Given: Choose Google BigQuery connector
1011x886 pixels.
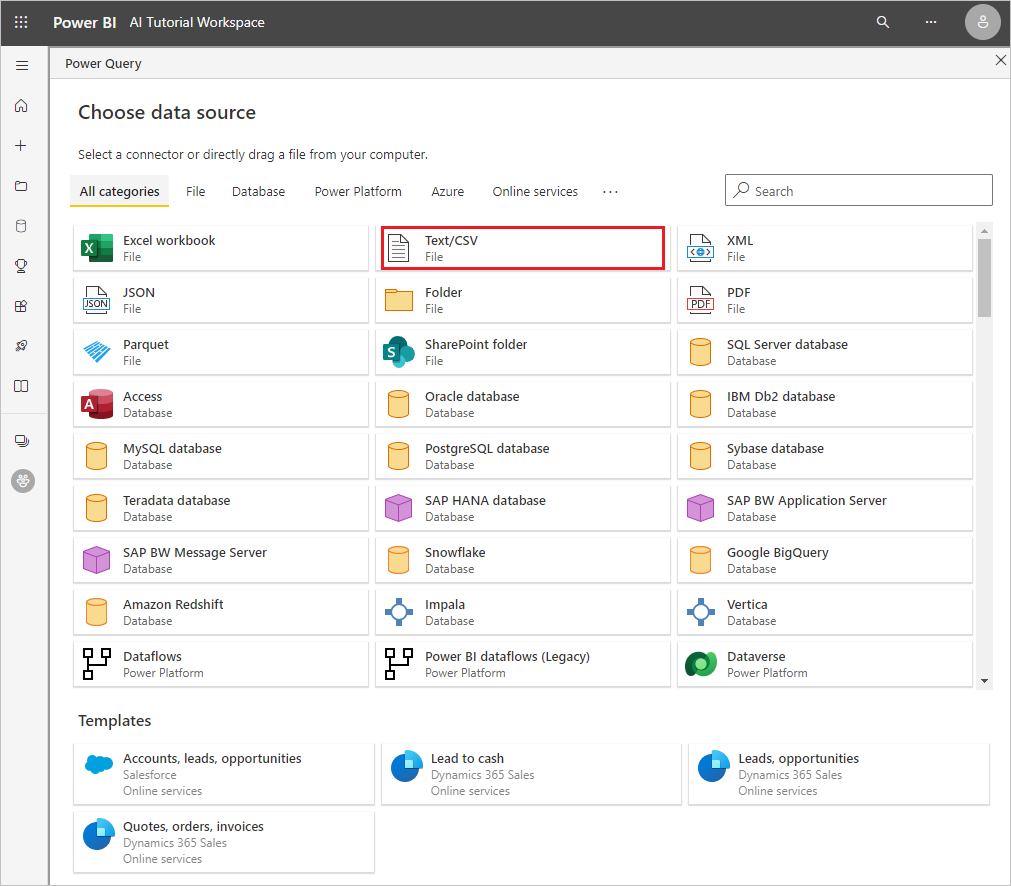Looking at the screenshot, I should click(825, 560).
